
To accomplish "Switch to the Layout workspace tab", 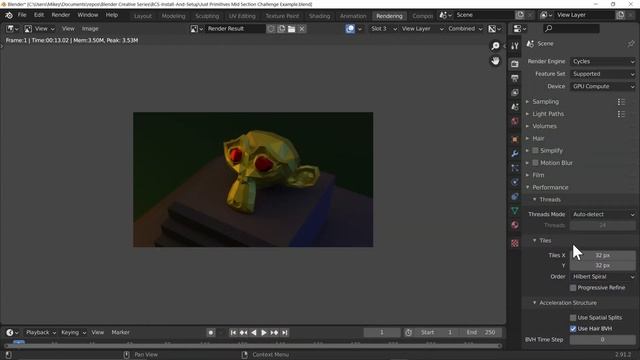I will tap(143, 16).
